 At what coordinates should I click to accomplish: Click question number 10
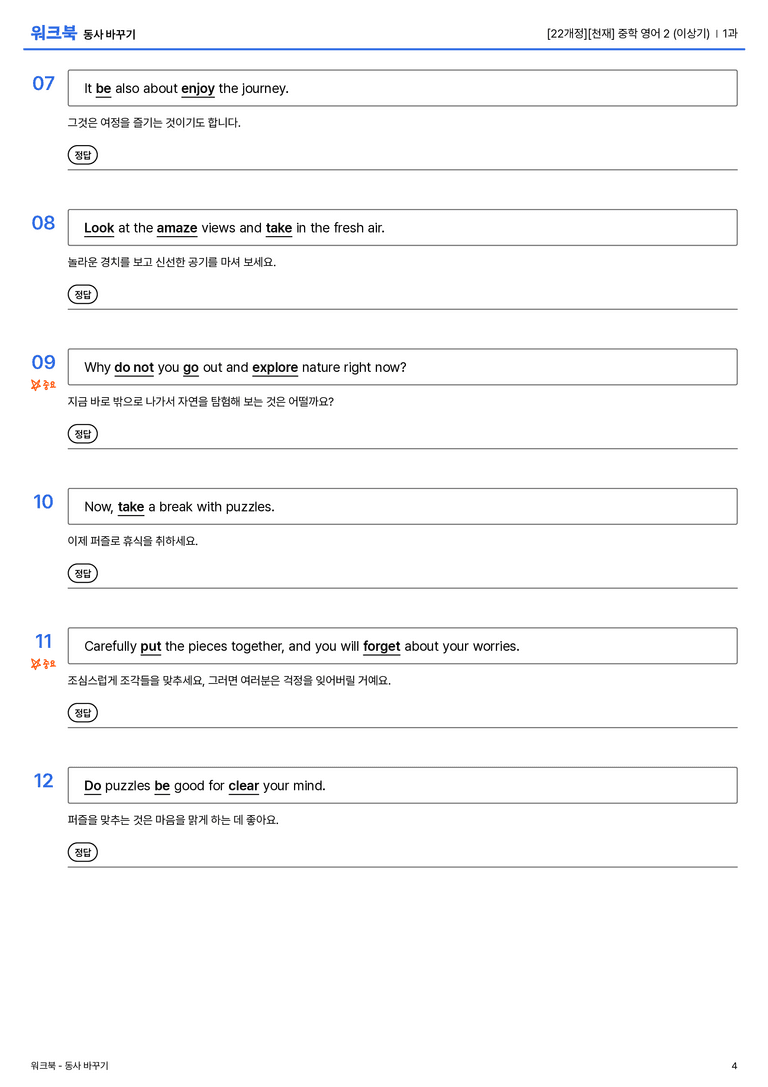click(x=43, y=501)
